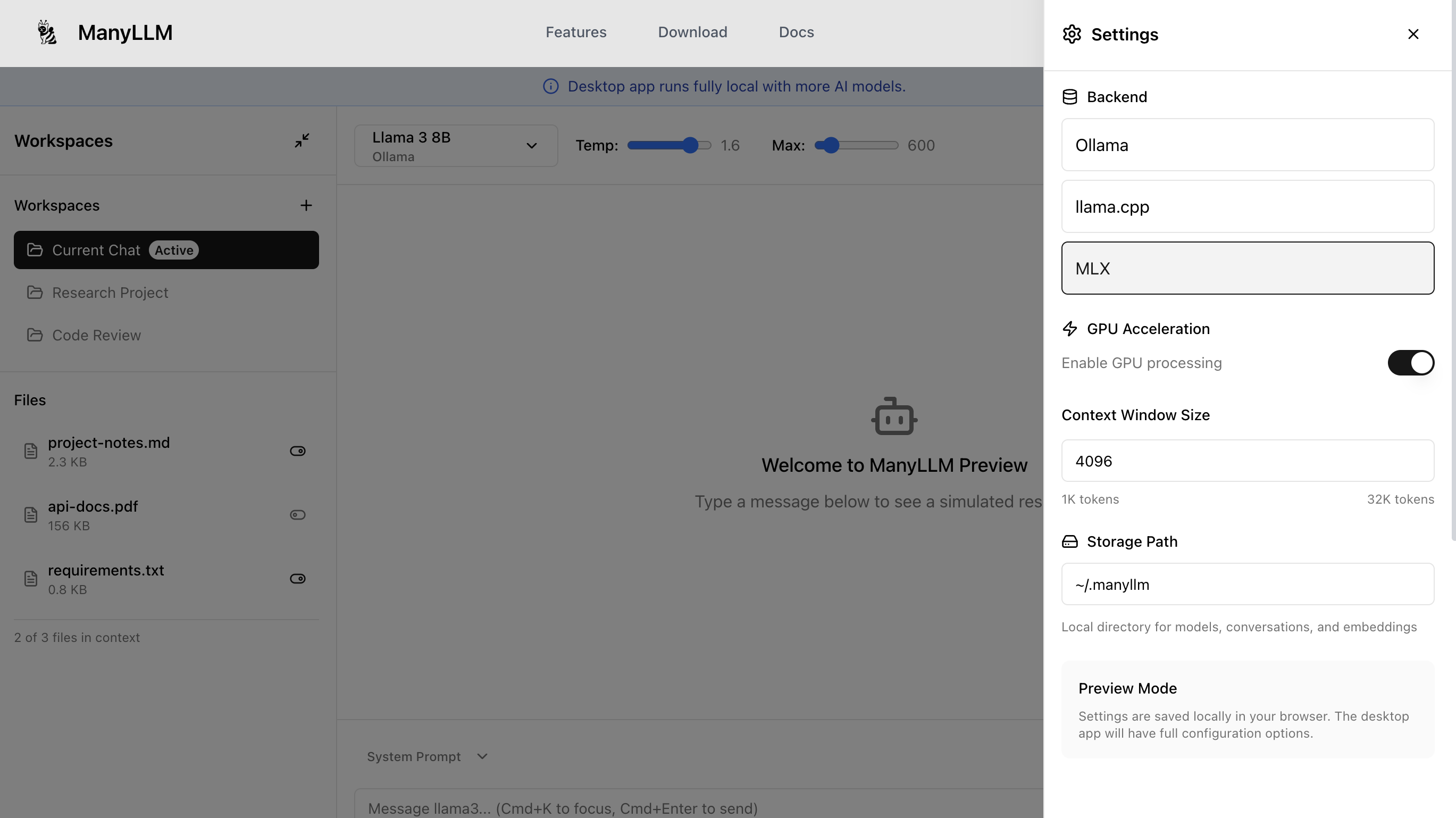
Task: Collapse the Workspaces sidebar panel
Action: tap(302, 140)
